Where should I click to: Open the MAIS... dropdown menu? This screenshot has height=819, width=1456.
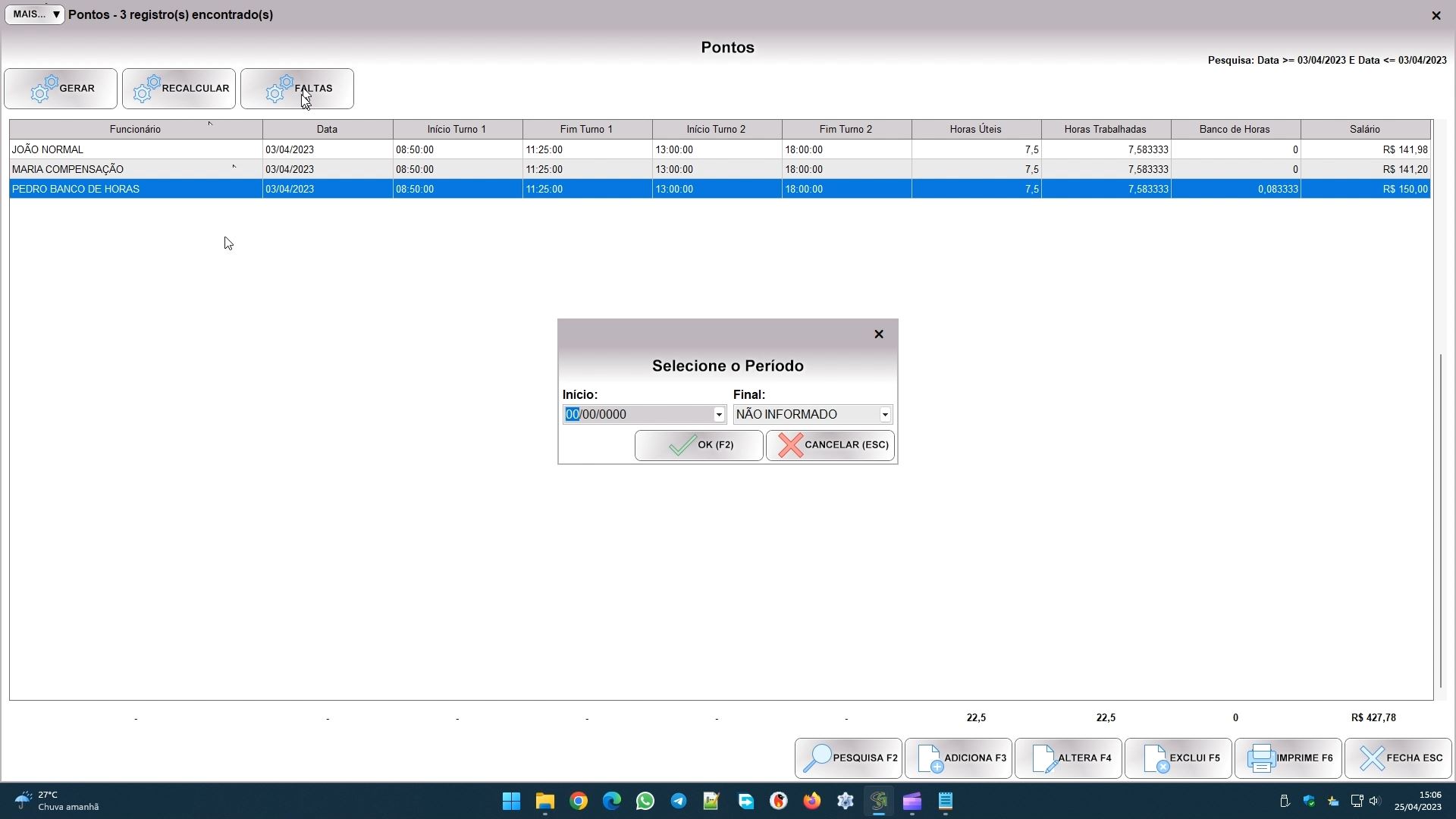coord(35,14)
